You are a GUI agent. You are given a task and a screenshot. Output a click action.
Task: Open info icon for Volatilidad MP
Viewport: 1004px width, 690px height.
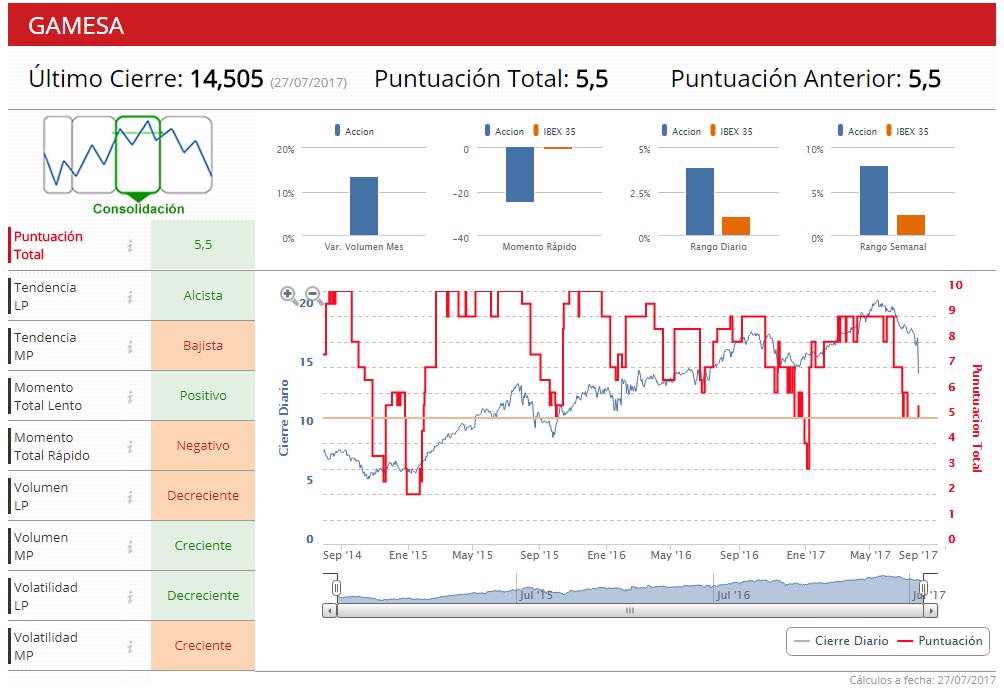(130, 646)
